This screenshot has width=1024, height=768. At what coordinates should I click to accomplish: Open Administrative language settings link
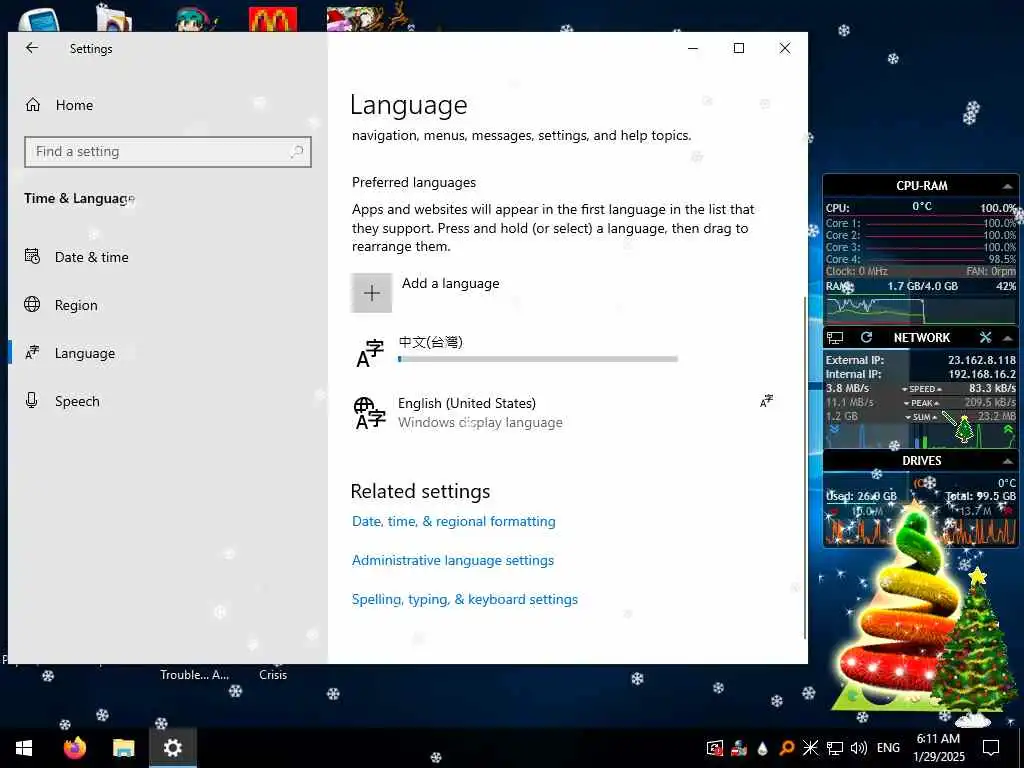coord(453,560)
